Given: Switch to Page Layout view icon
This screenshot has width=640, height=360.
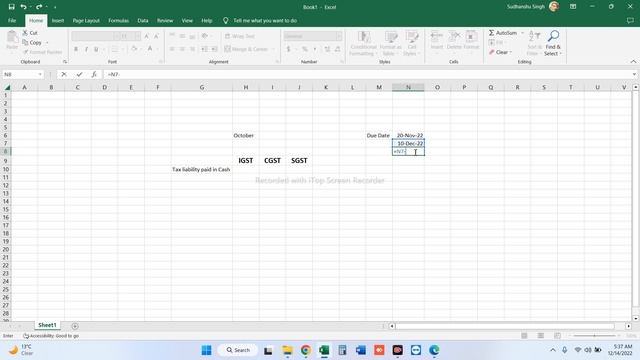Looking at the screenshot, I should [541, 336].
